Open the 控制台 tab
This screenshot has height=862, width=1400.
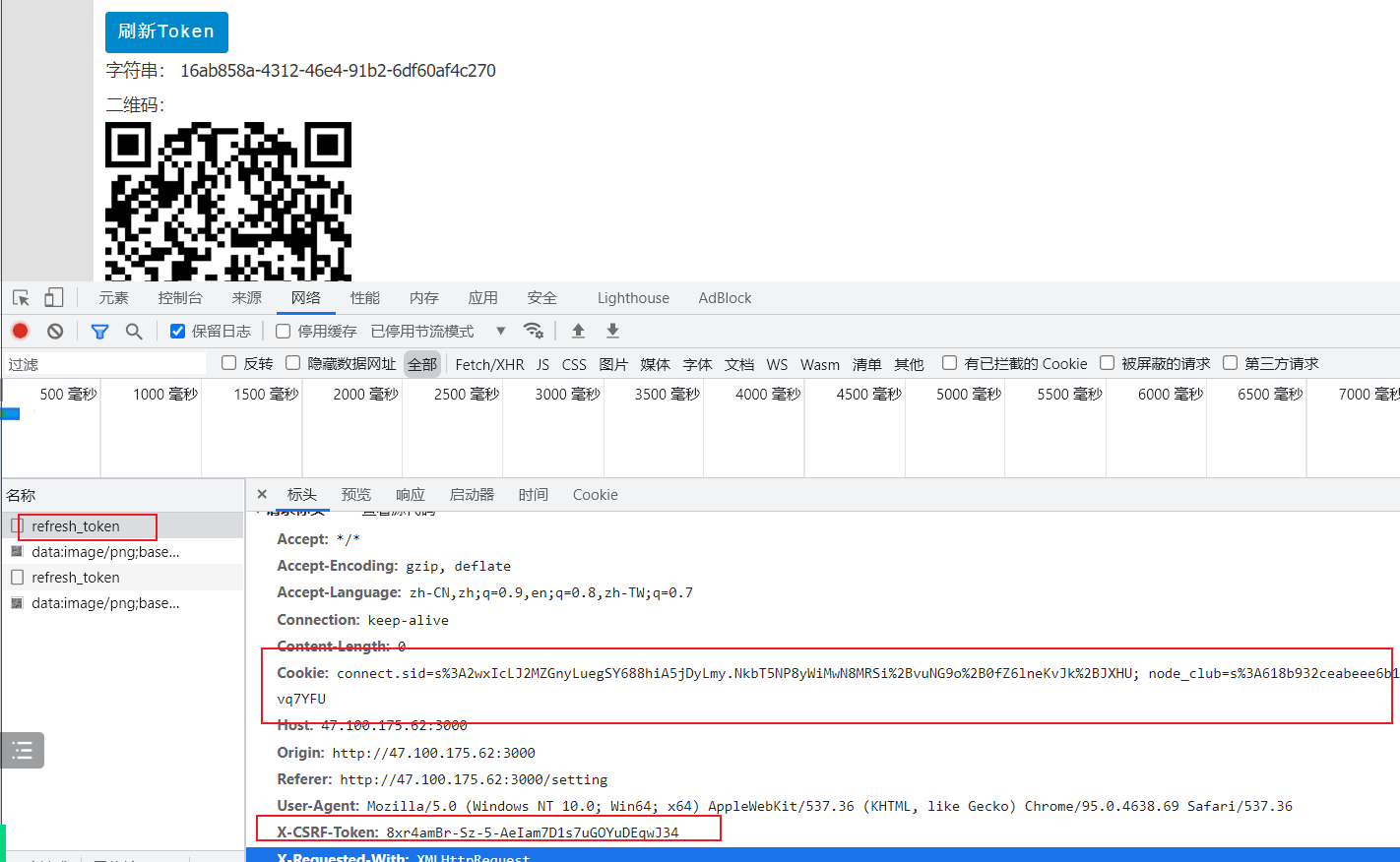[x=180, y=298]
